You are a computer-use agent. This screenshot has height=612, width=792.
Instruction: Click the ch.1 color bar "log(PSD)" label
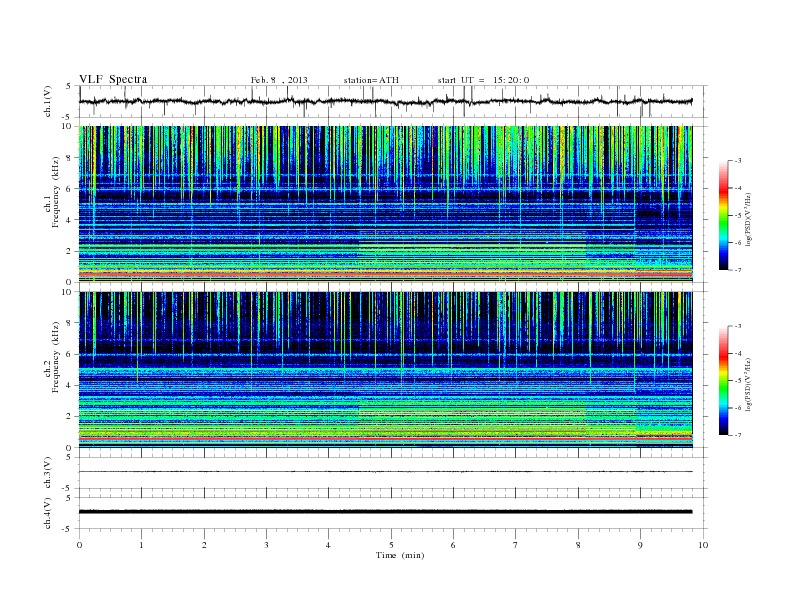(x=749, y=220)
